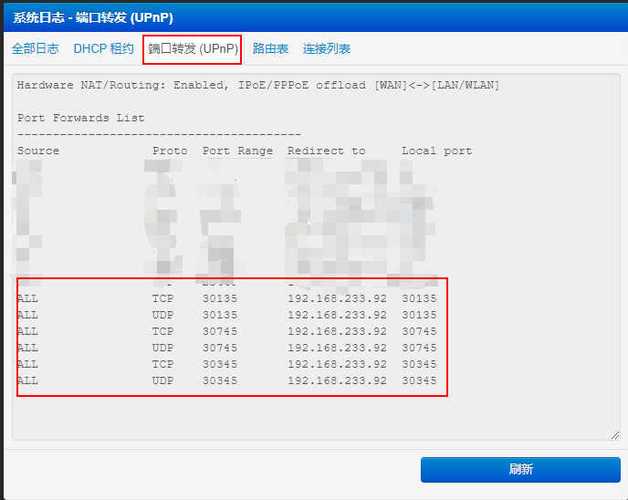The width and height of the screenshot is (628, 500).
Task: Click ALL source in the last UDP row
Action: click(28, 381)
